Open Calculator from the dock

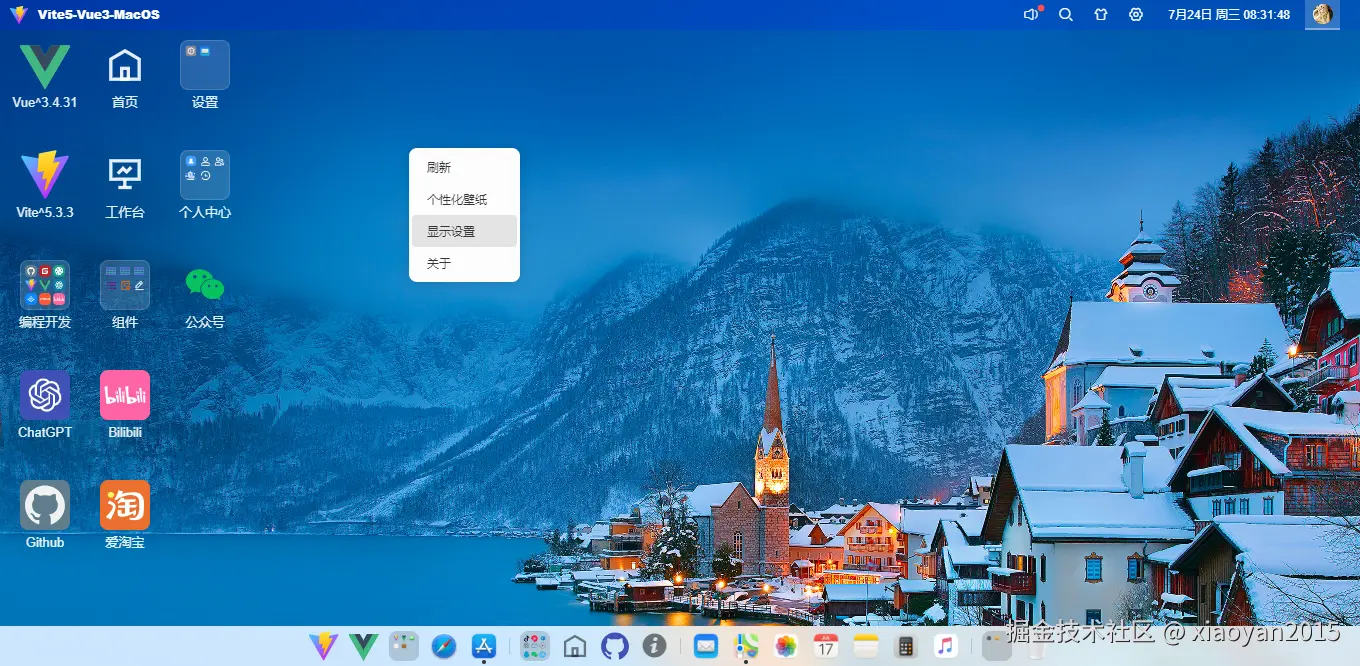[906, 646]
